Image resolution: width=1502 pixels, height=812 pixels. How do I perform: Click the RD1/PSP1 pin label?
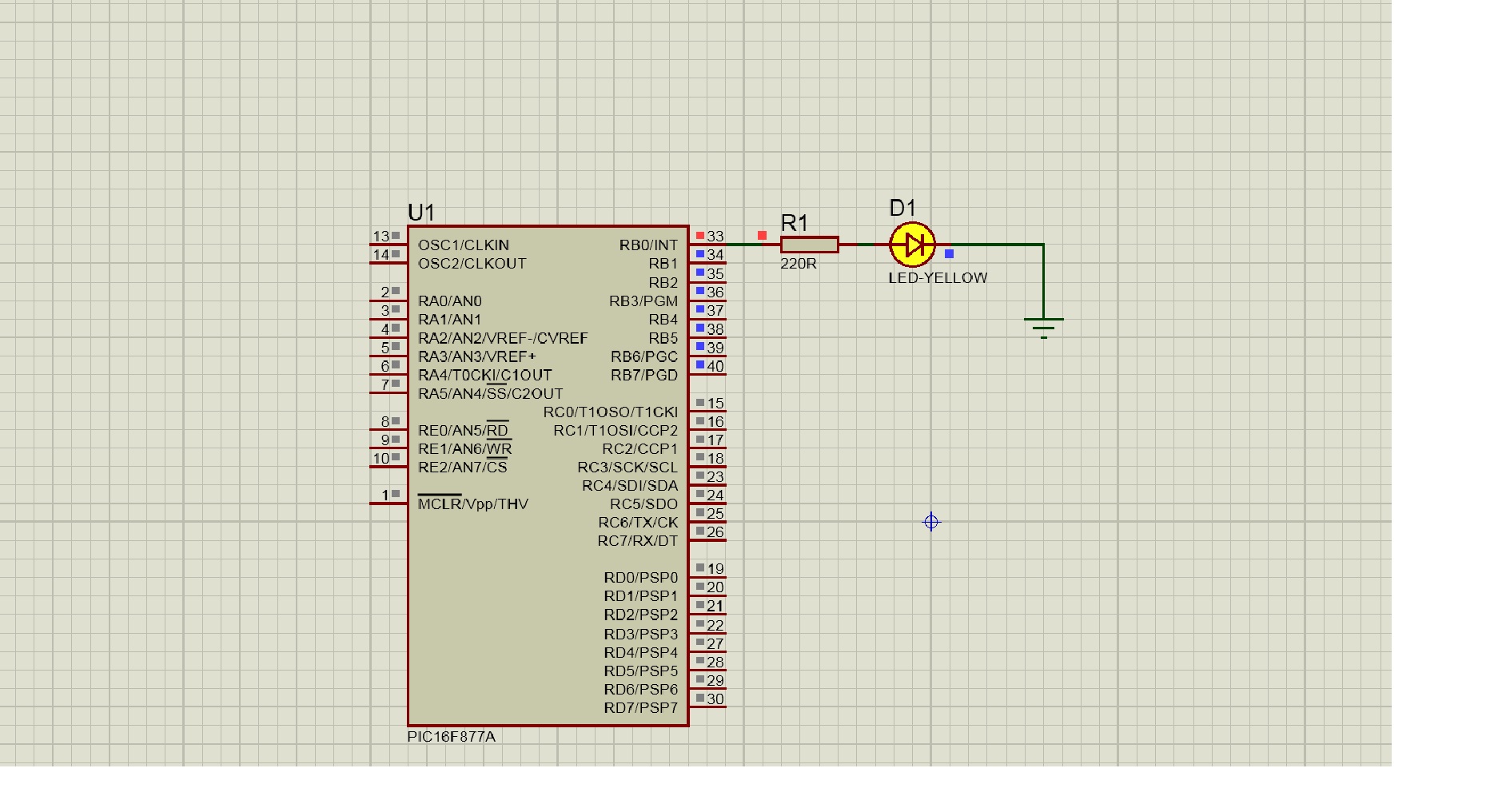point(641,596)
